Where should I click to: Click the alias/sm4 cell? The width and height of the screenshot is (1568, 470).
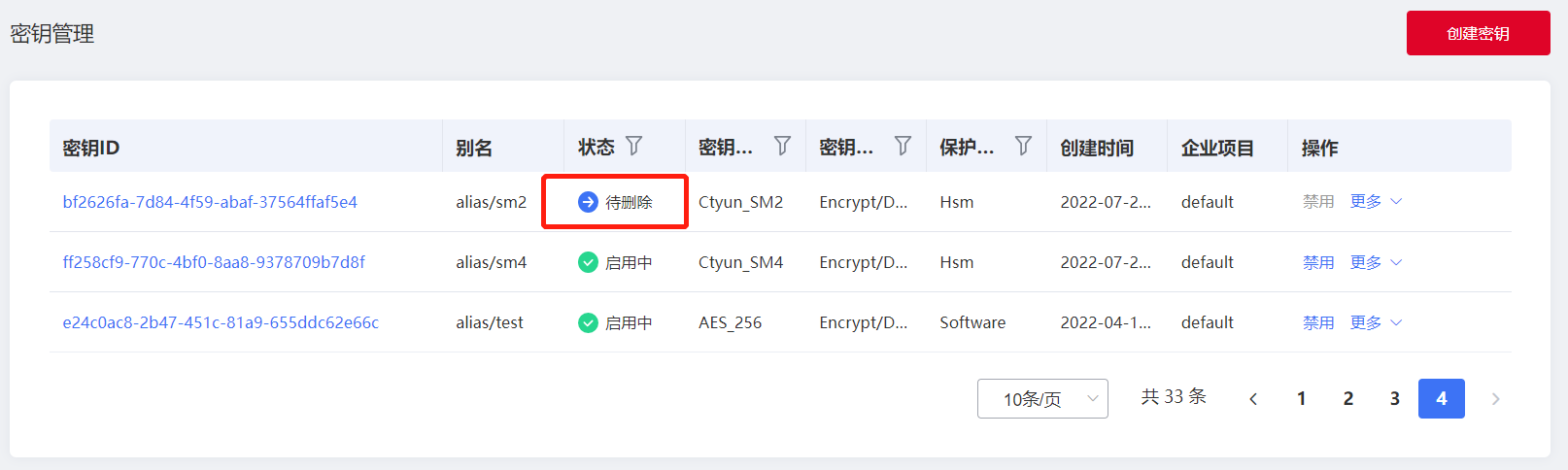click(x=492, y=262)
